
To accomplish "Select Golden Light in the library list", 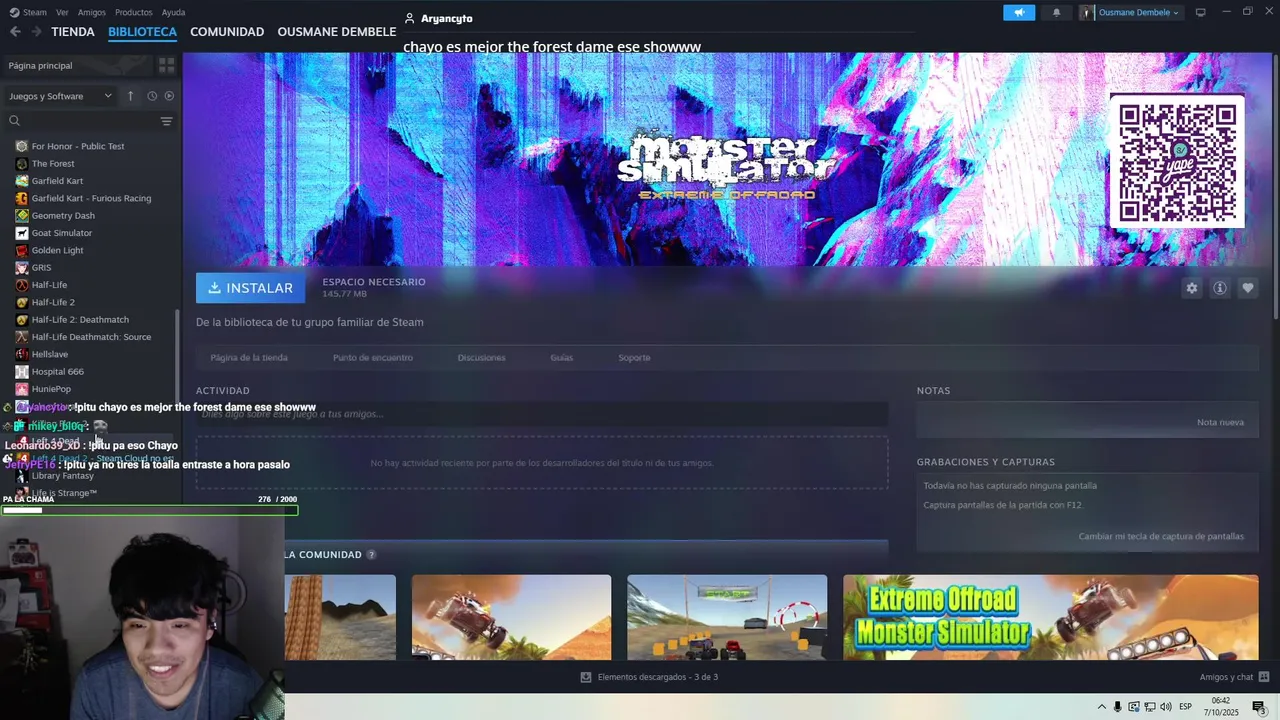I will click(57, 250).
